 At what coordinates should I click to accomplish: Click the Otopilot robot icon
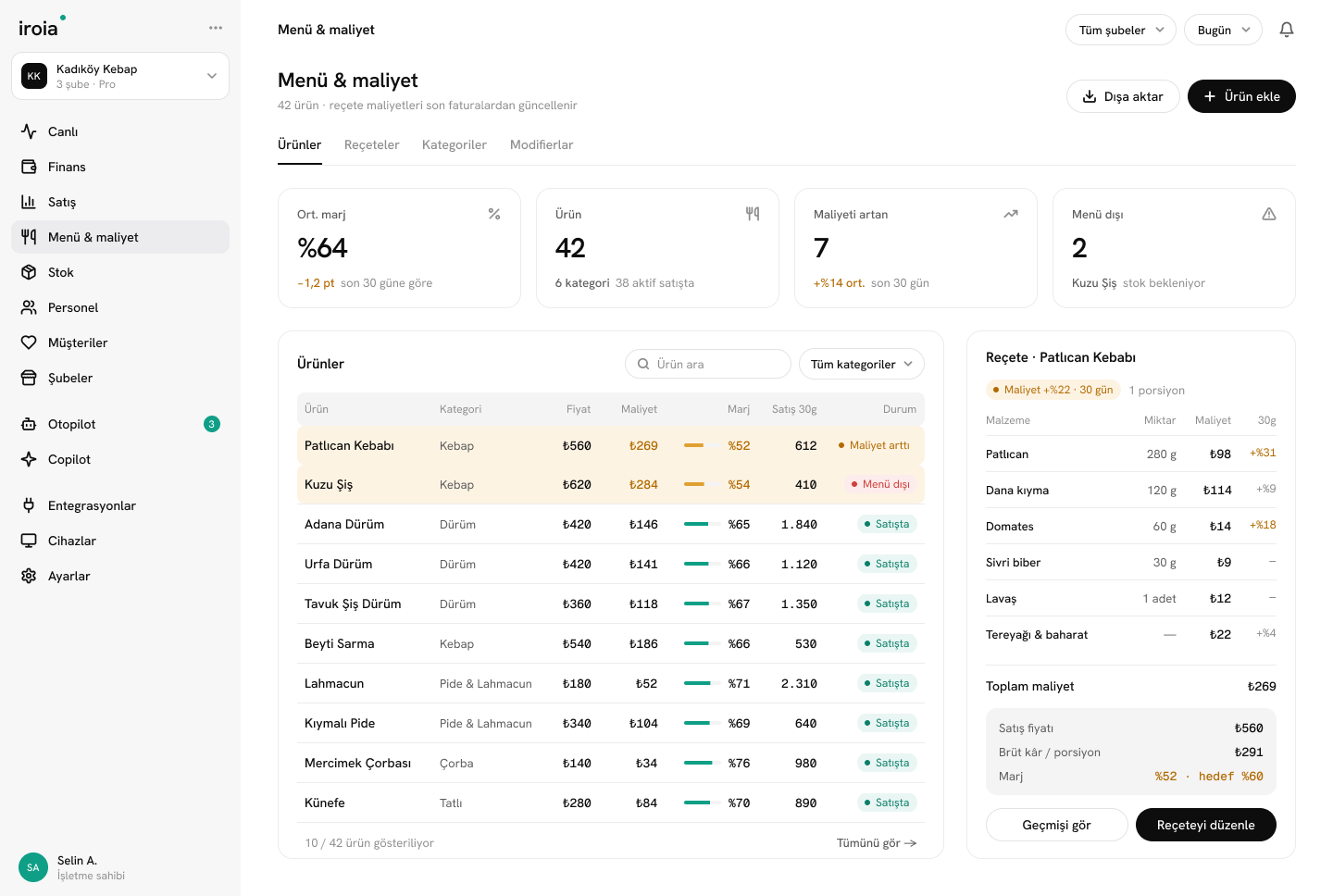click(x=29, y=424)
